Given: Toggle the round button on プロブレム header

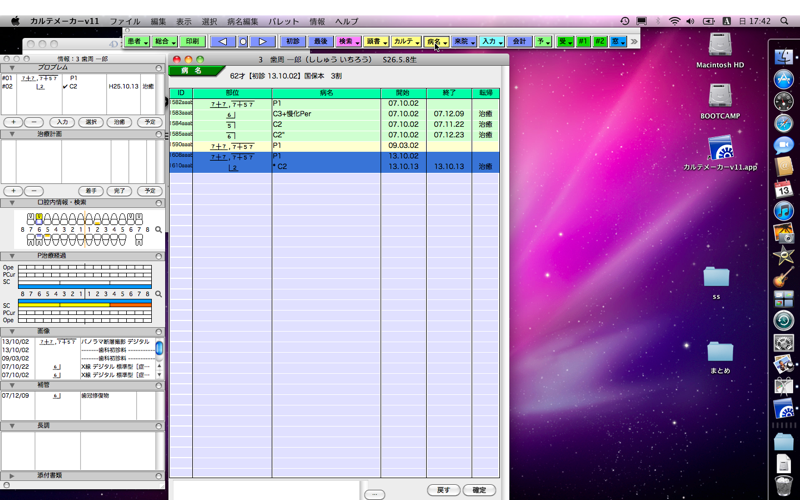Looking at the screenshot, I should click(x=158, y=68).
